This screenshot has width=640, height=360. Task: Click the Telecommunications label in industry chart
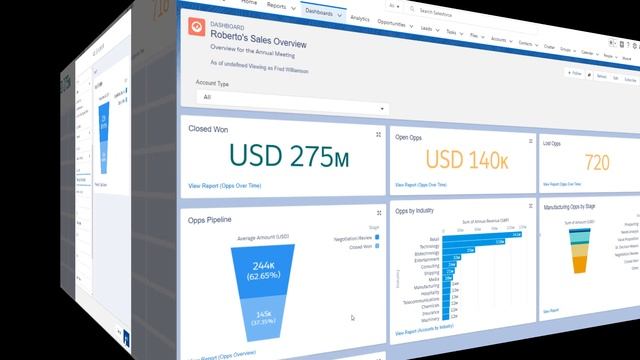click(x=421, y=301)
